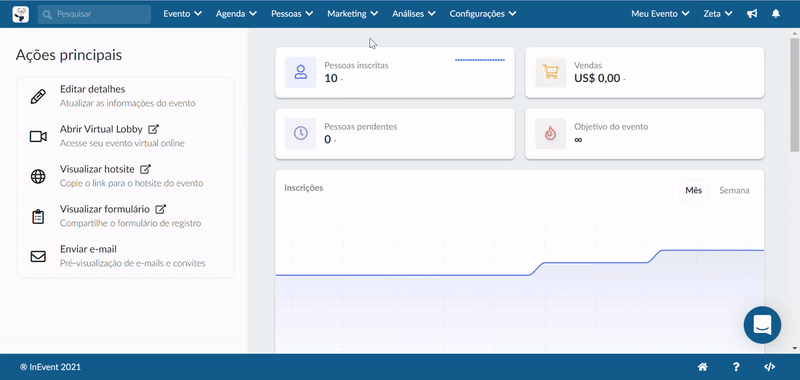Expand the Evento menu
Screen dimensions: 800x380
(x=183, y=14)
